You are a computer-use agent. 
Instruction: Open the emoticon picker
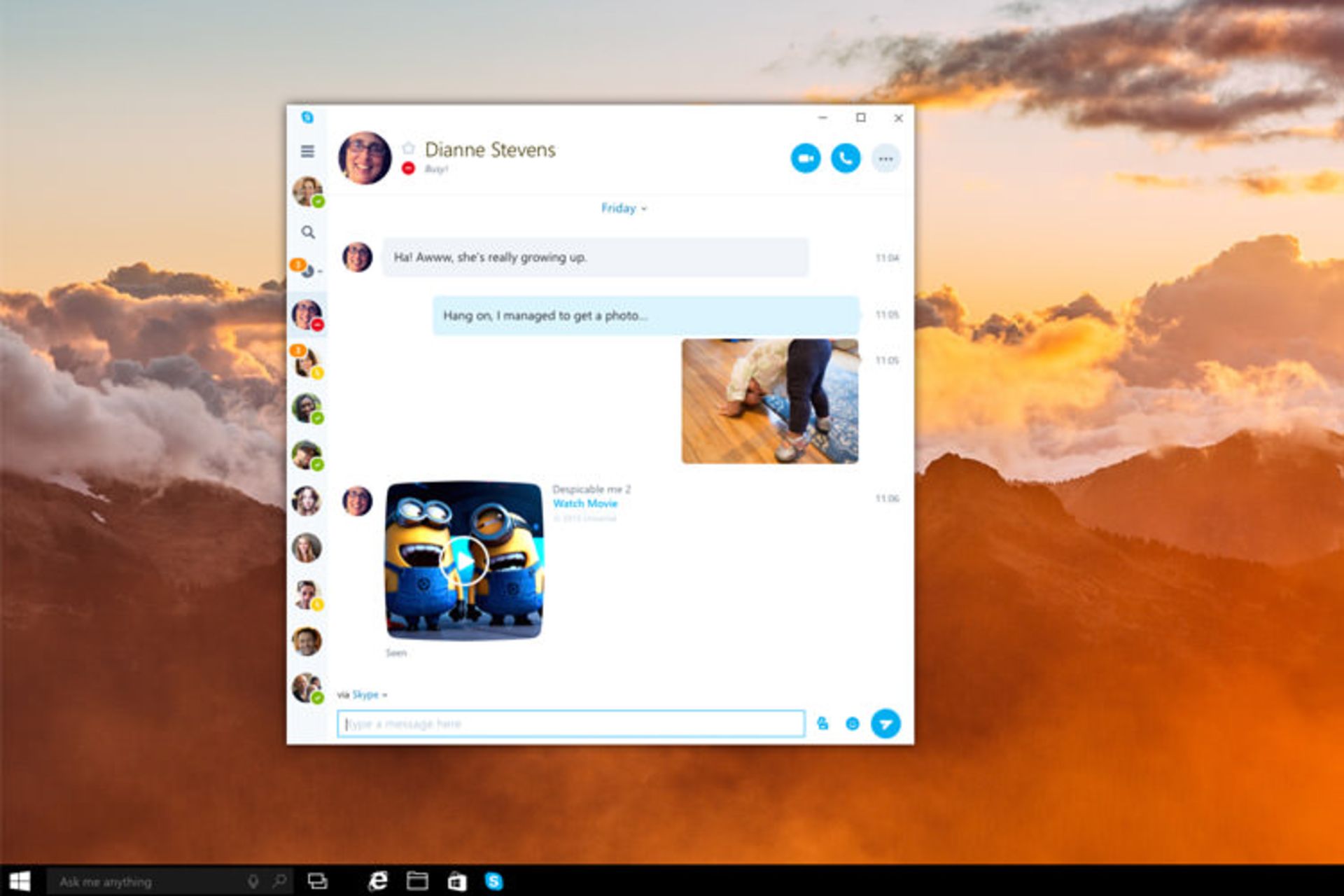tap(852, 724)
